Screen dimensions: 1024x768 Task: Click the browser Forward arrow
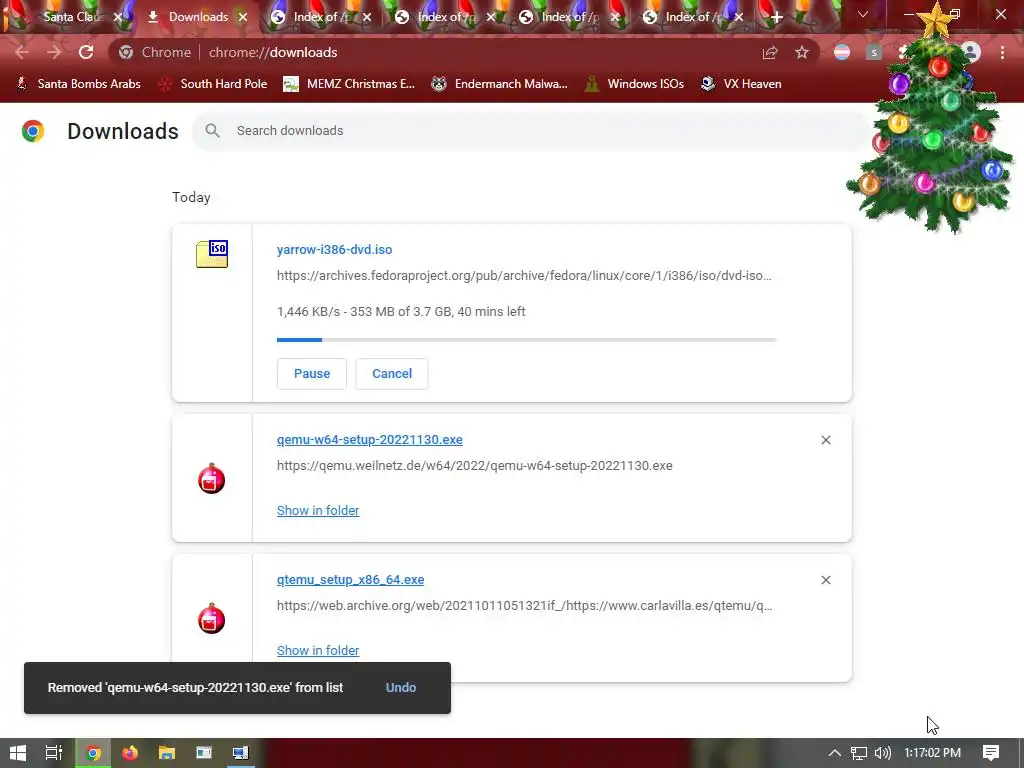click(54, 52)
